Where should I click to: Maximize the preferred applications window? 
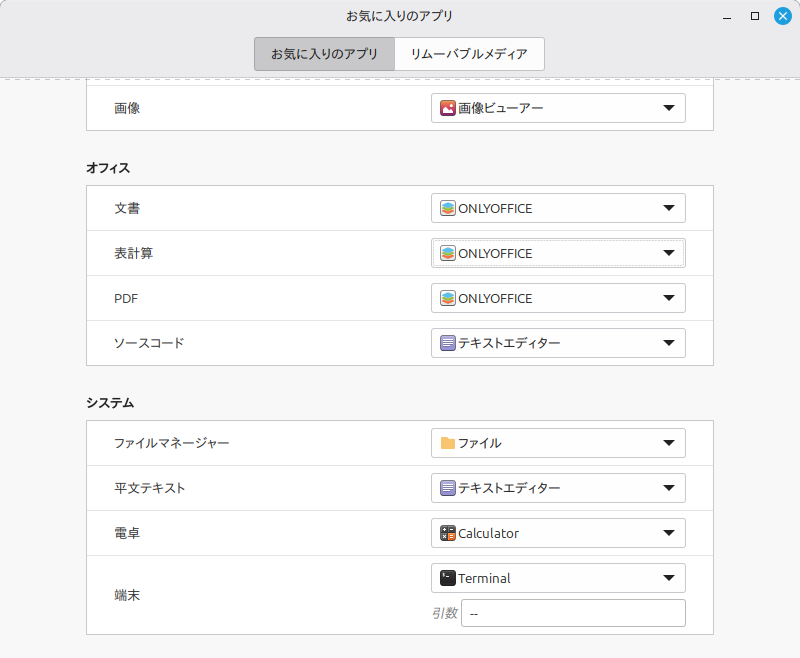(755, 16)
